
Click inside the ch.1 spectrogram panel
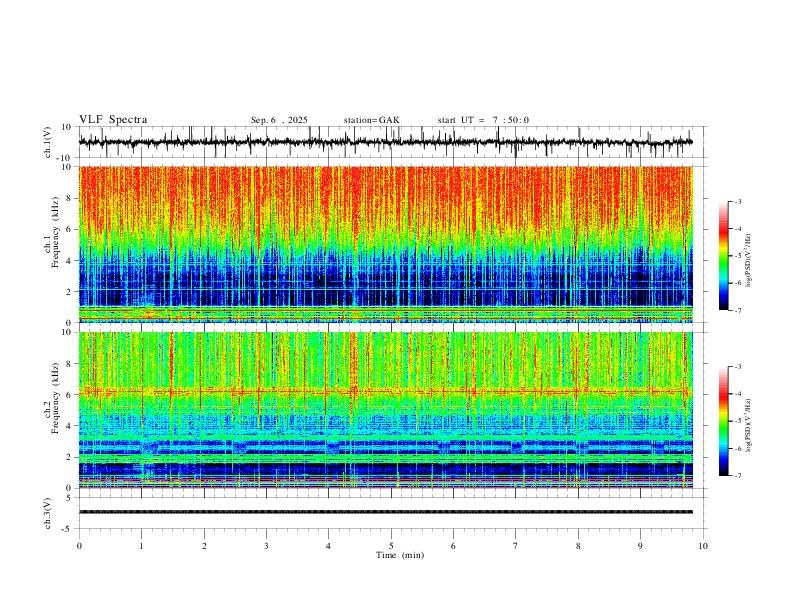pyautogui.click(x=385, y=244)
